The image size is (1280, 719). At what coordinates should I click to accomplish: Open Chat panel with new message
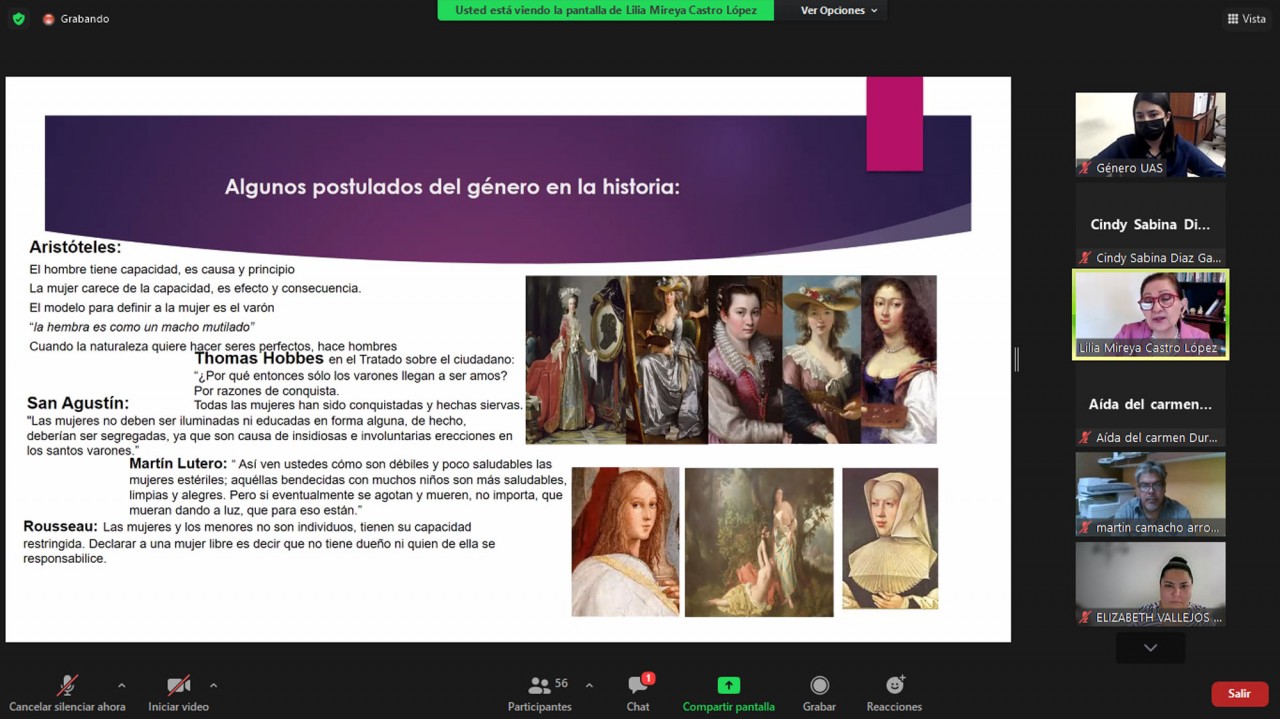coord(638,692)
